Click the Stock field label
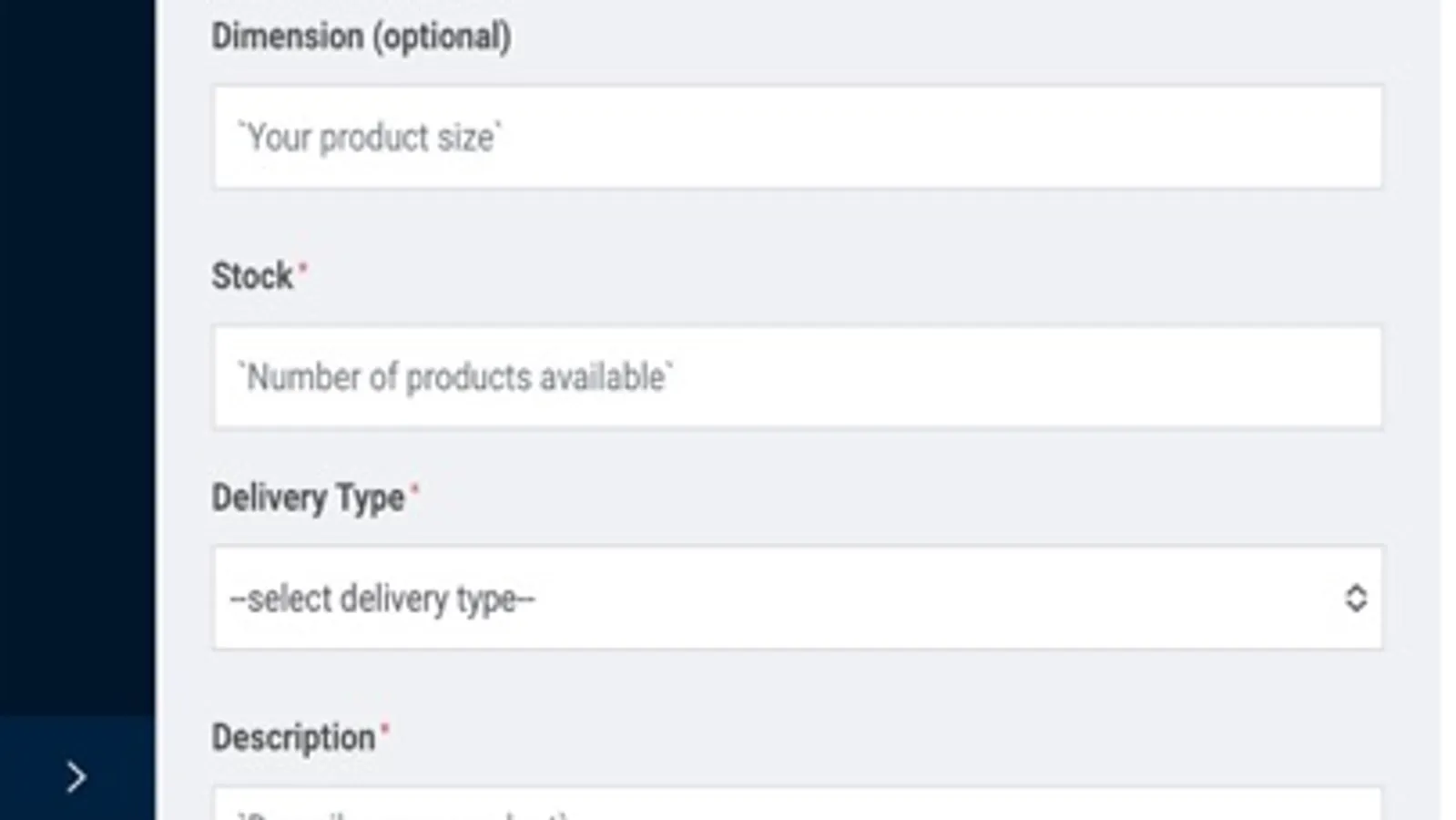 click(252, 276)
